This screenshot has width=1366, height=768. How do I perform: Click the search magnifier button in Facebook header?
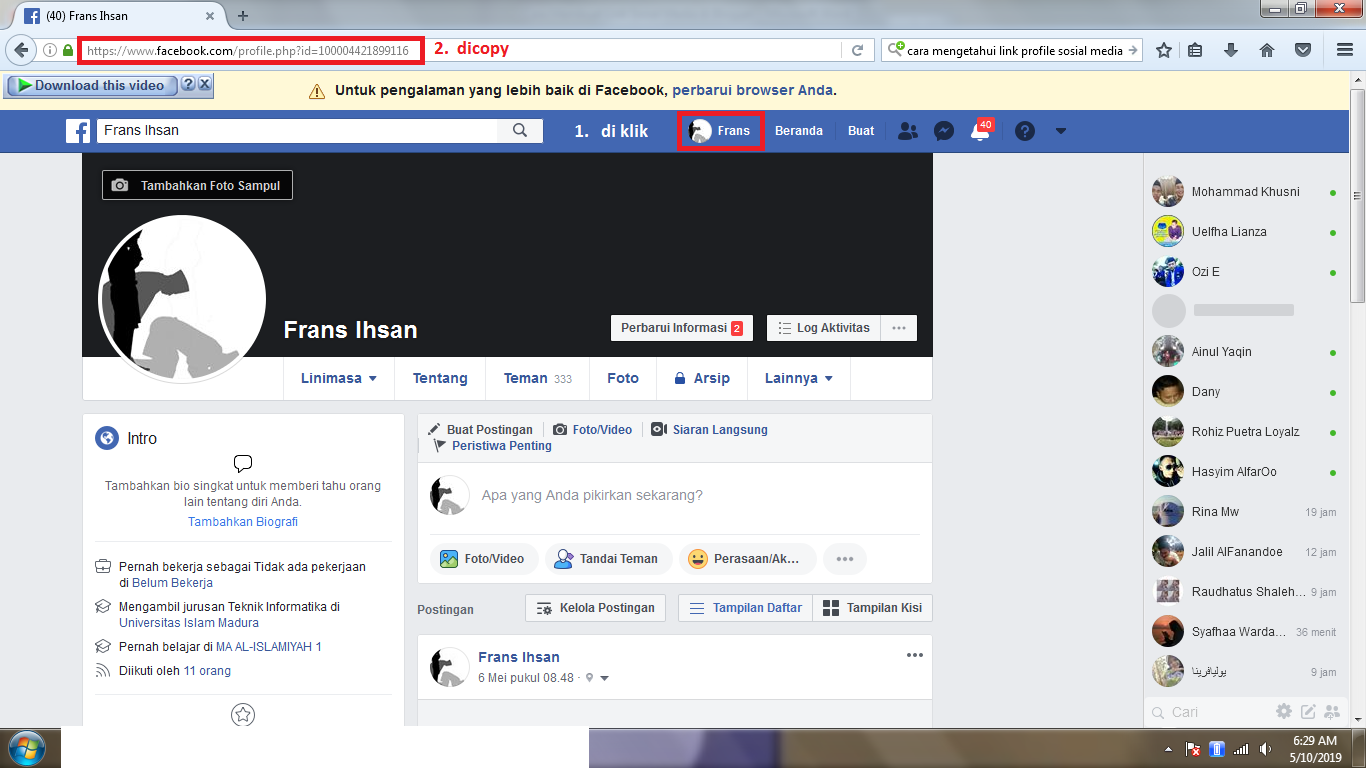[520, 131]
